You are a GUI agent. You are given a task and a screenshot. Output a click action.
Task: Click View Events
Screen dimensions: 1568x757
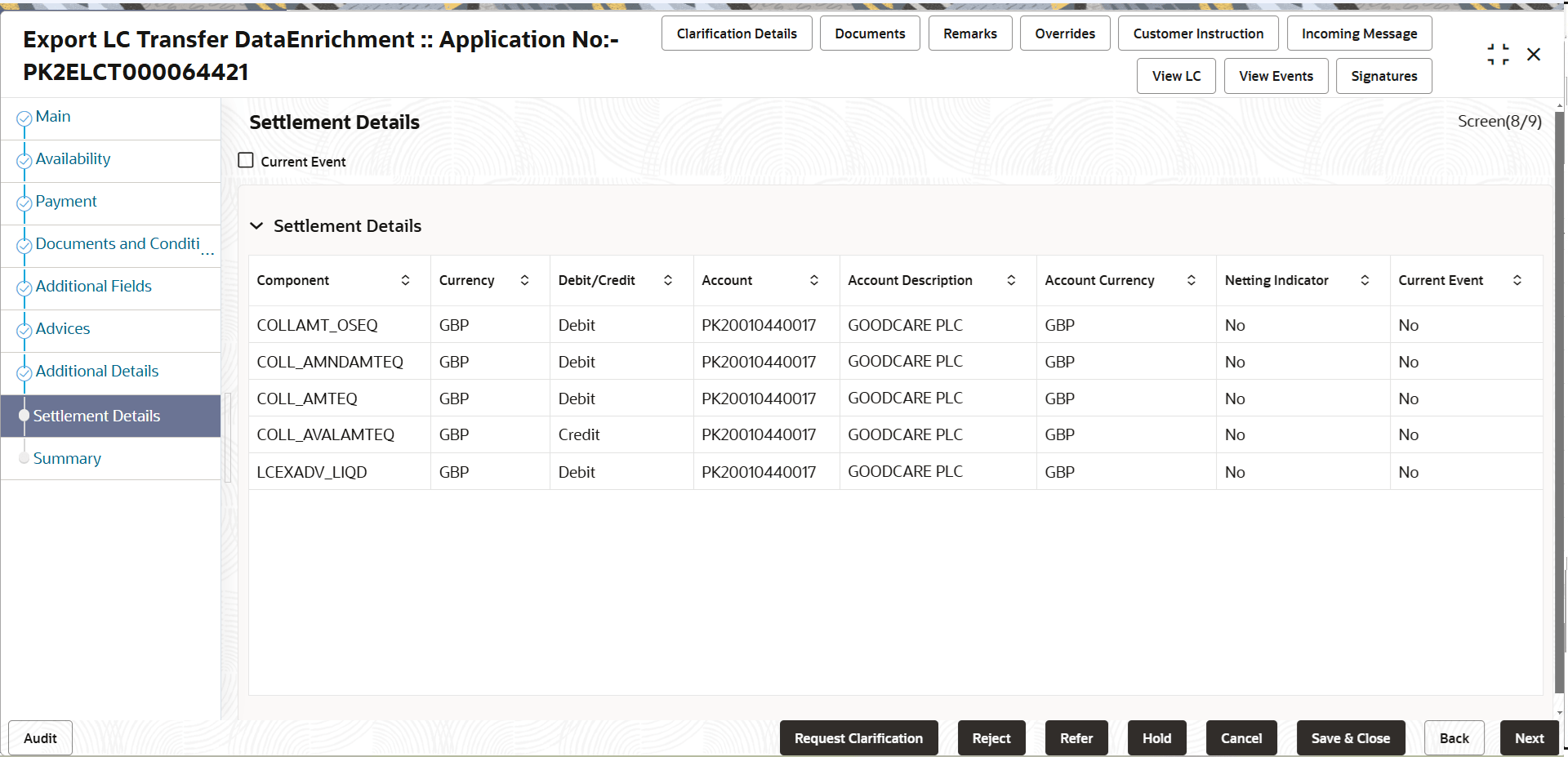1275,75
